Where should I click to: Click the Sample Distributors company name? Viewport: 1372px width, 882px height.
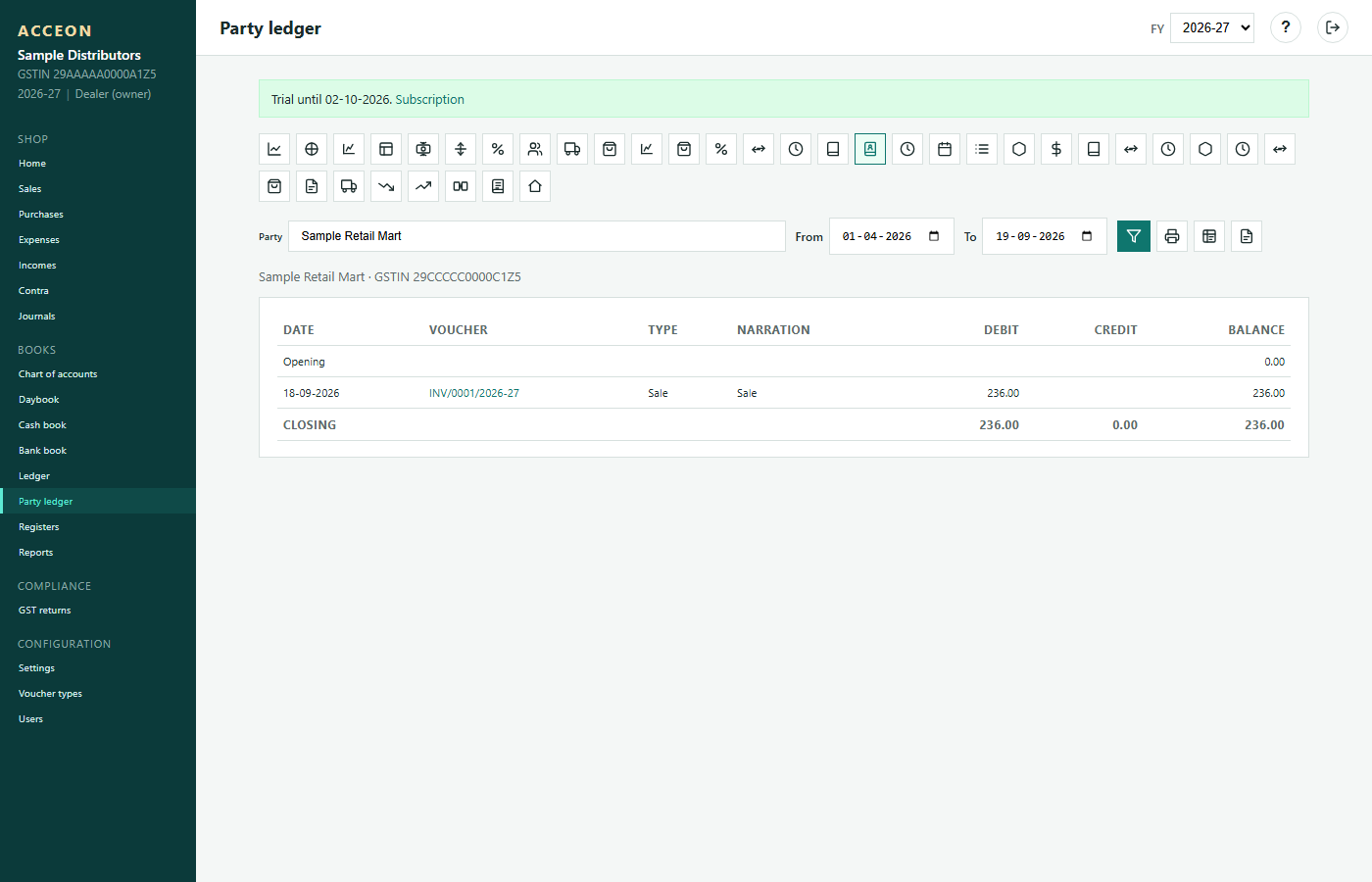tap(79, 55)
